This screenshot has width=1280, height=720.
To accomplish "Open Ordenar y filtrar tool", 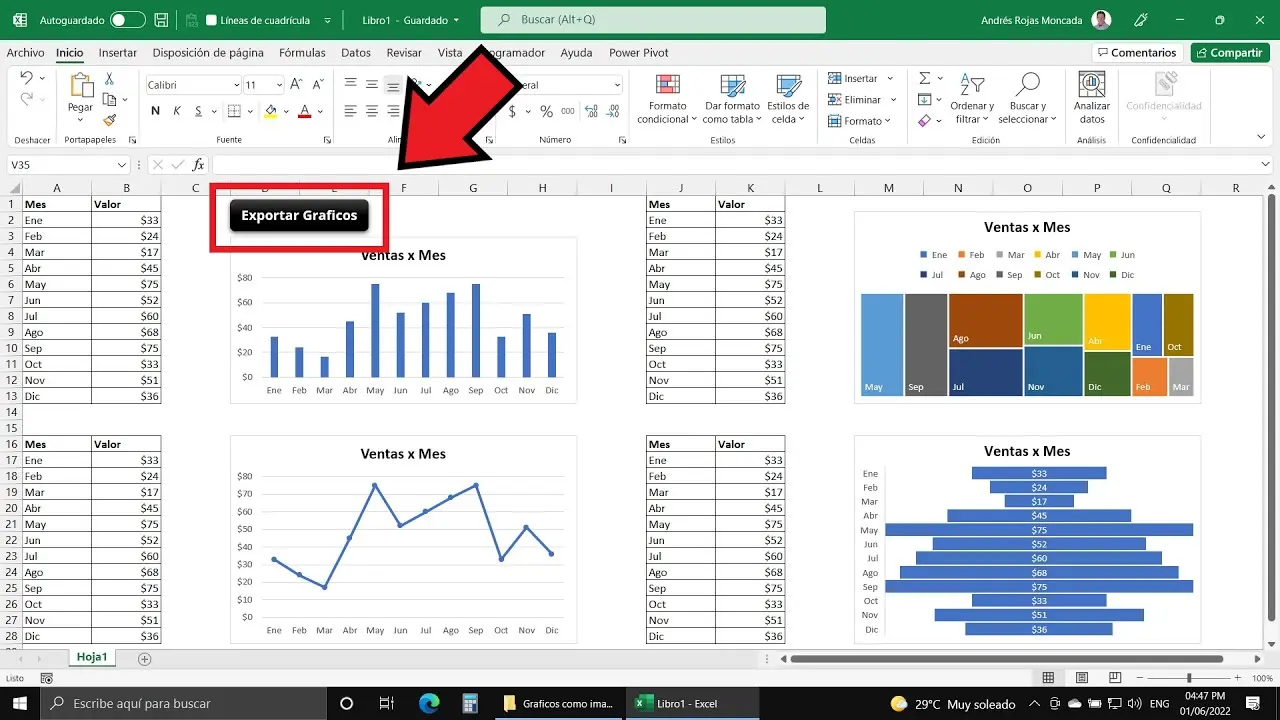I will [972, 98].
